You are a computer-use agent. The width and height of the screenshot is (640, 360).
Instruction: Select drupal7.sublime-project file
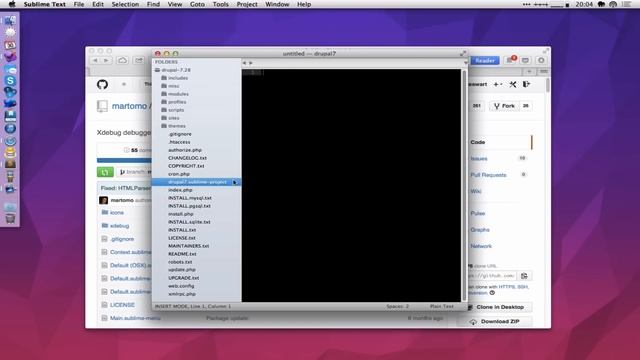[197, 182]
